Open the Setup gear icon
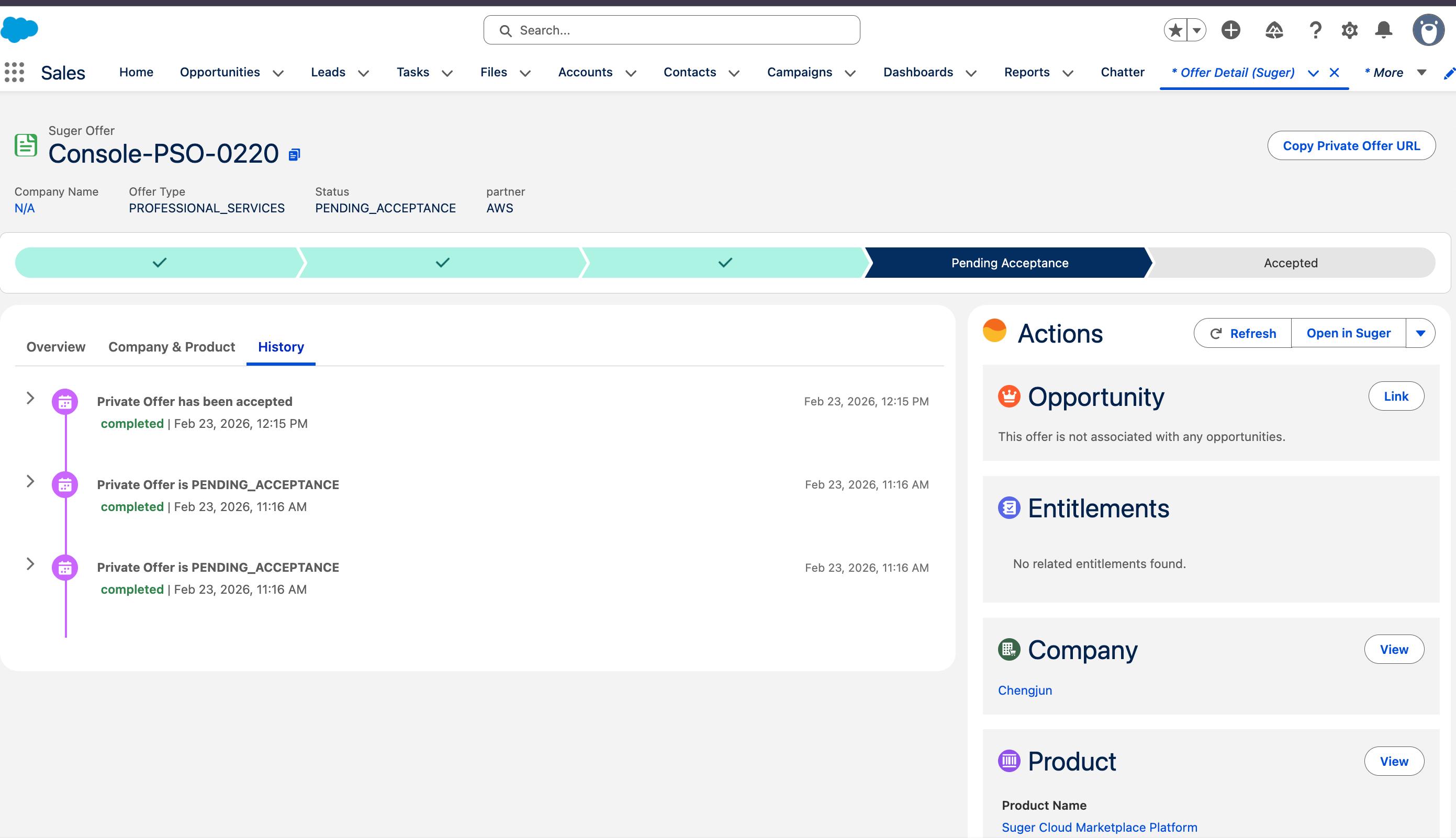Image resolution: width=1456 pixels, height=838 pixels. point(1349,30)
